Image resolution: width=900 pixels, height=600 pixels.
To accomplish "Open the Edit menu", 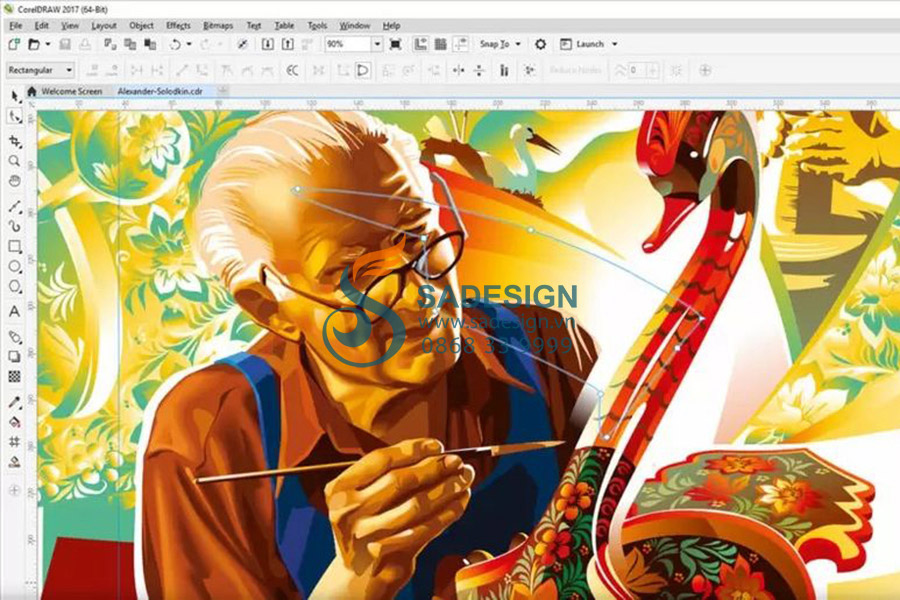I will click(41, 26).
